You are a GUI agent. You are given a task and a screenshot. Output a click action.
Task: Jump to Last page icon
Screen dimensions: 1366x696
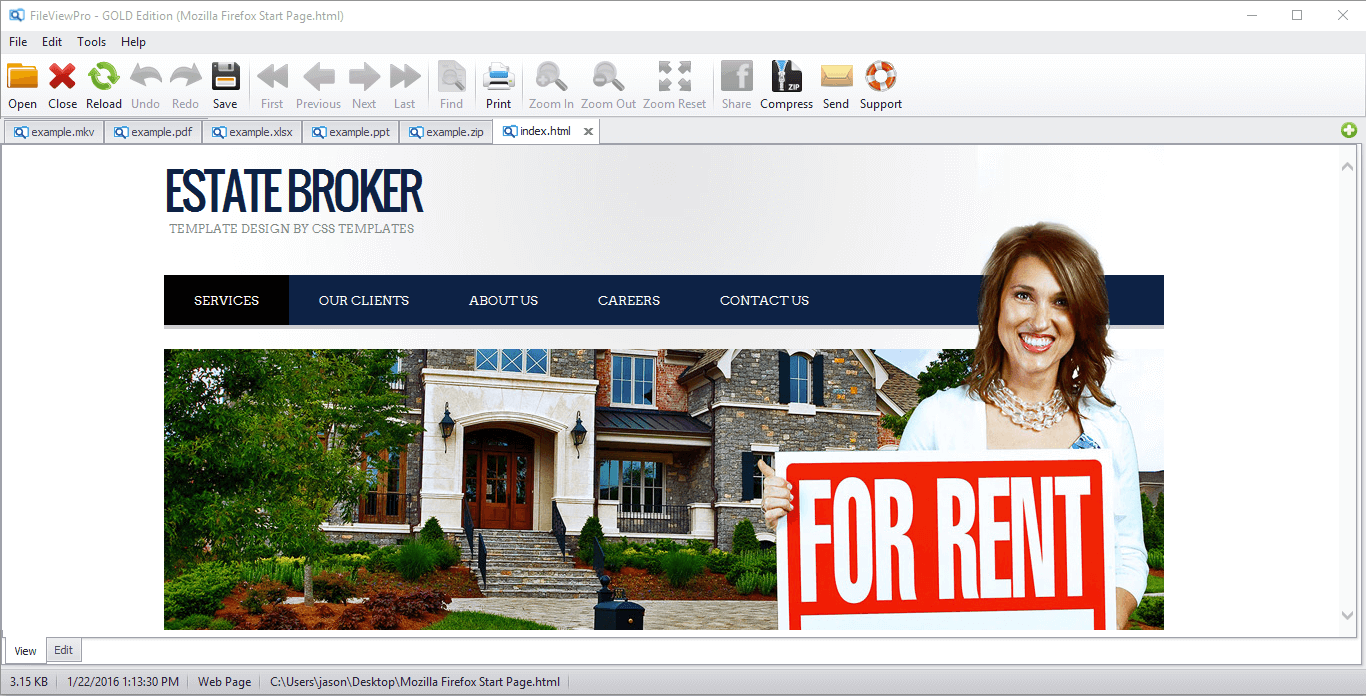click(405, 77)
